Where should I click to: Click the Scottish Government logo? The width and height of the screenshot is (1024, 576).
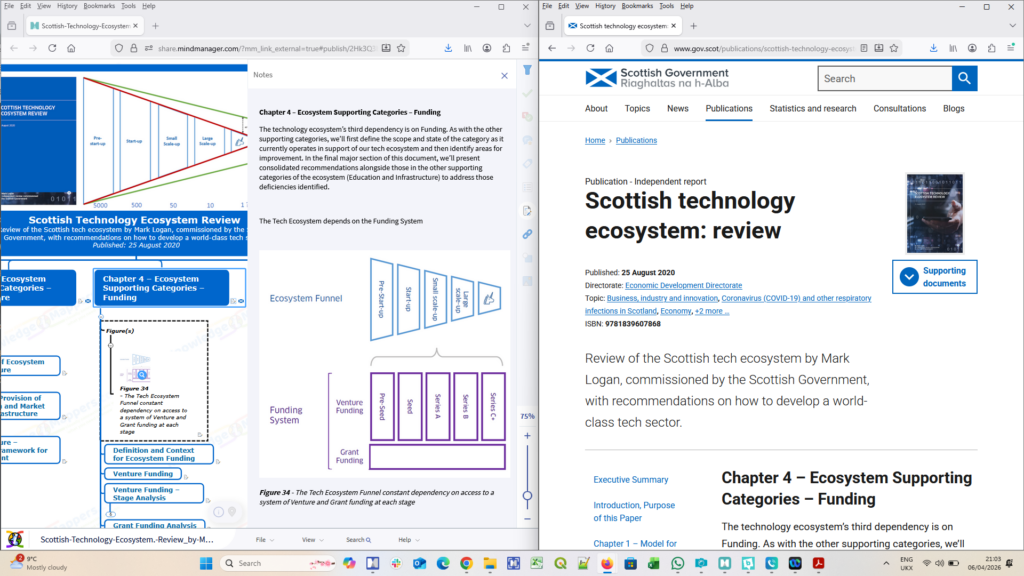click(657, 78)
